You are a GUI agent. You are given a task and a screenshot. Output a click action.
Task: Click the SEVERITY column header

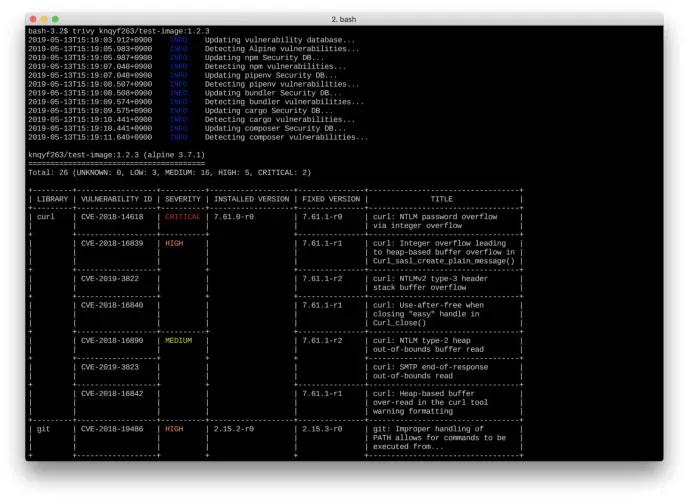[x=183, y=199]
